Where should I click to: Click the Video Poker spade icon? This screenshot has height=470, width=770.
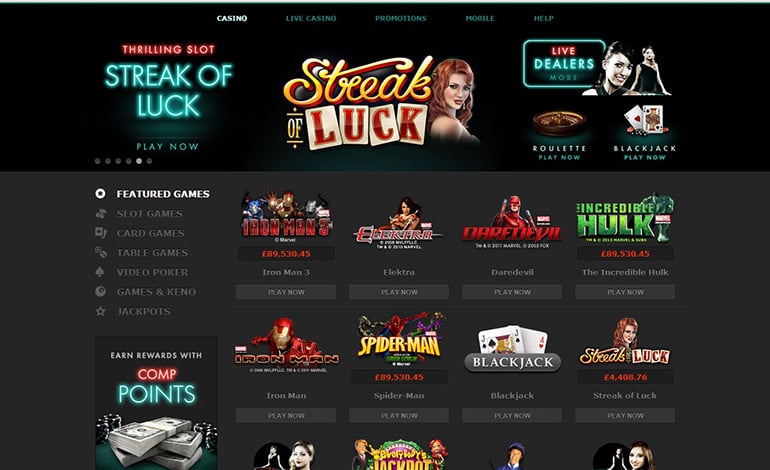pyautogui.click(x=100, y=272)
